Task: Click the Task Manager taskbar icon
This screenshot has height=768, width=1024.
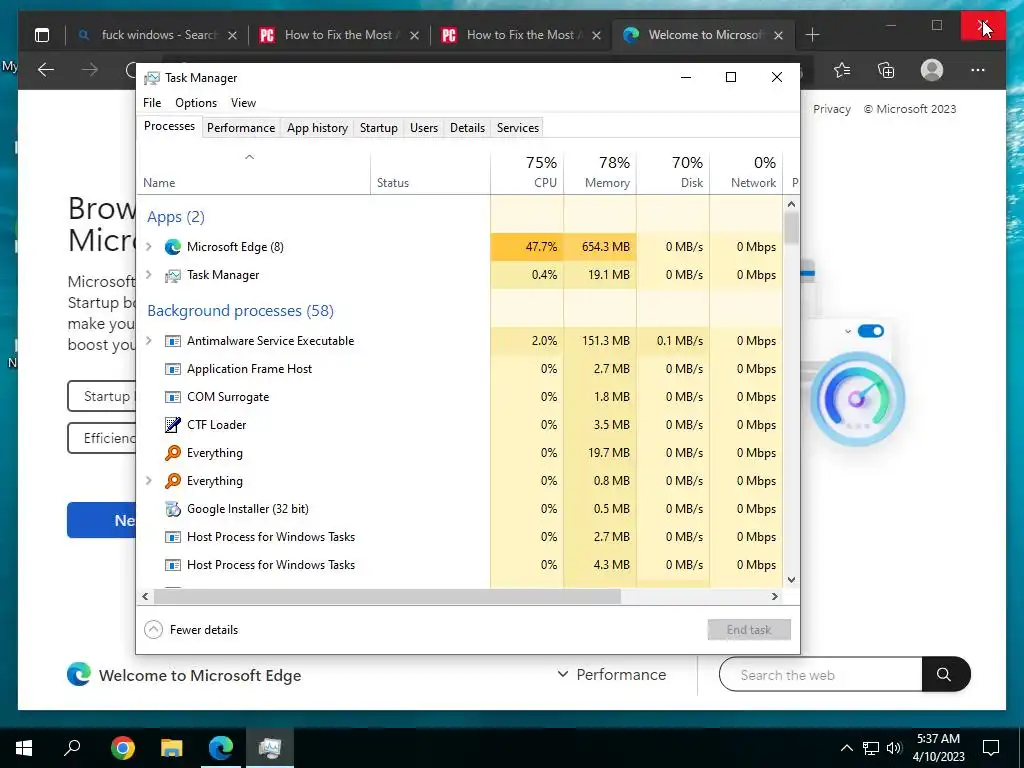Action: coord(270,748)
